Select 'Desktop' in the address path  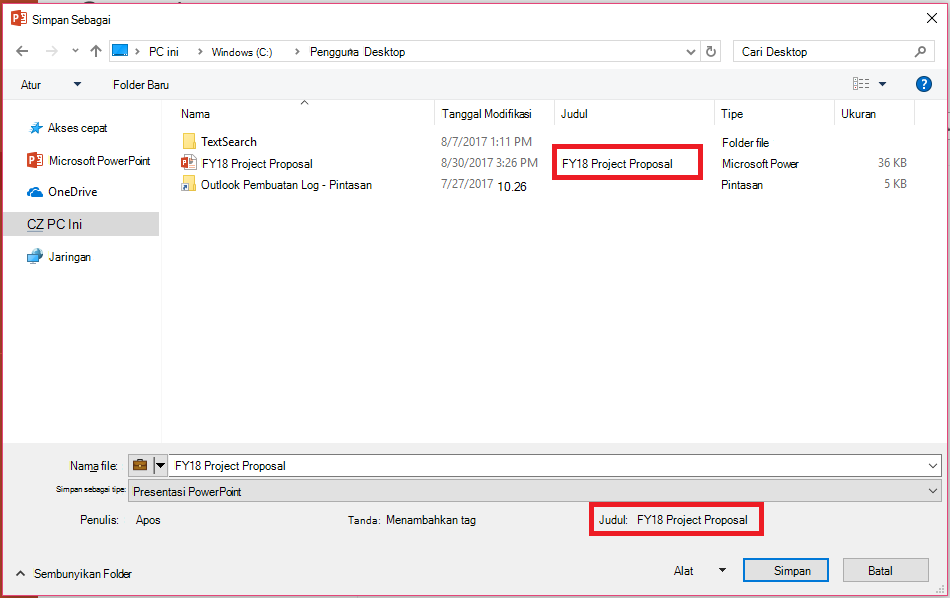pos(385,52)
